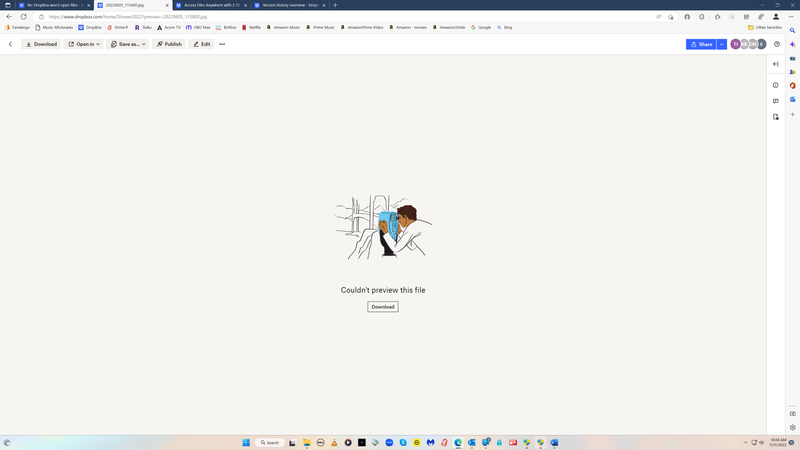The height and width of the screenshot is (450, 800).
Task: Click the back arrow in the Dropbox preview toolbar
Action: [x=10, y=44]
